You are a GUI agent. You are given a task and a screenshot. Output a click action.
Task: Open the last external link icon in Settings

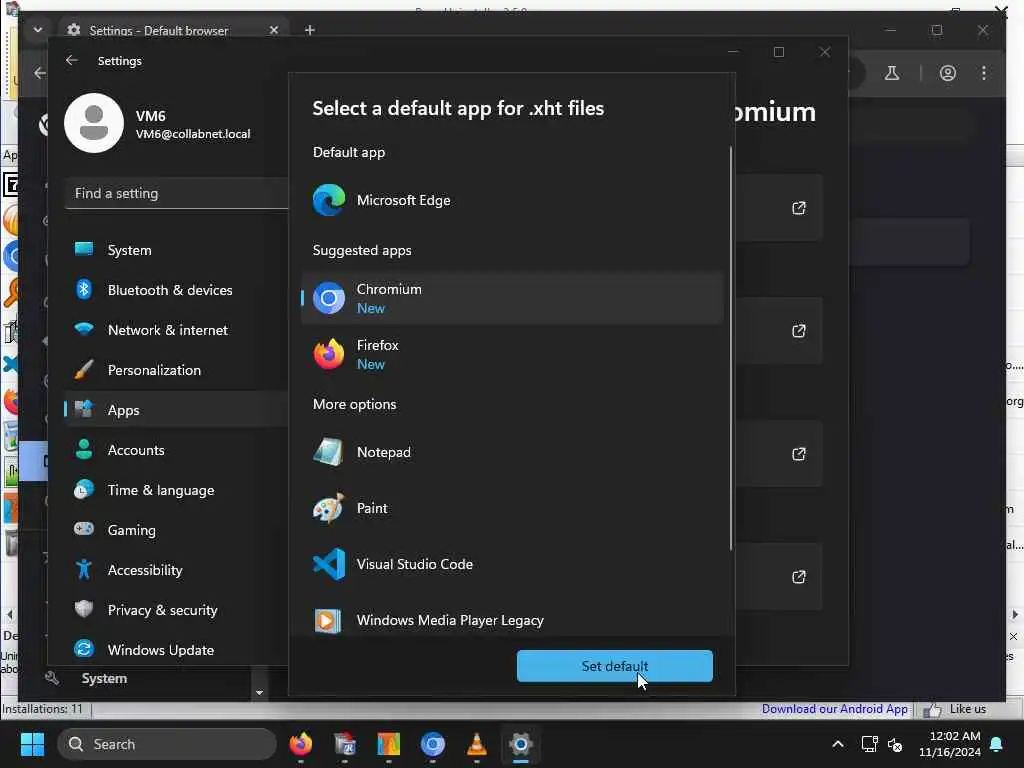799,577
